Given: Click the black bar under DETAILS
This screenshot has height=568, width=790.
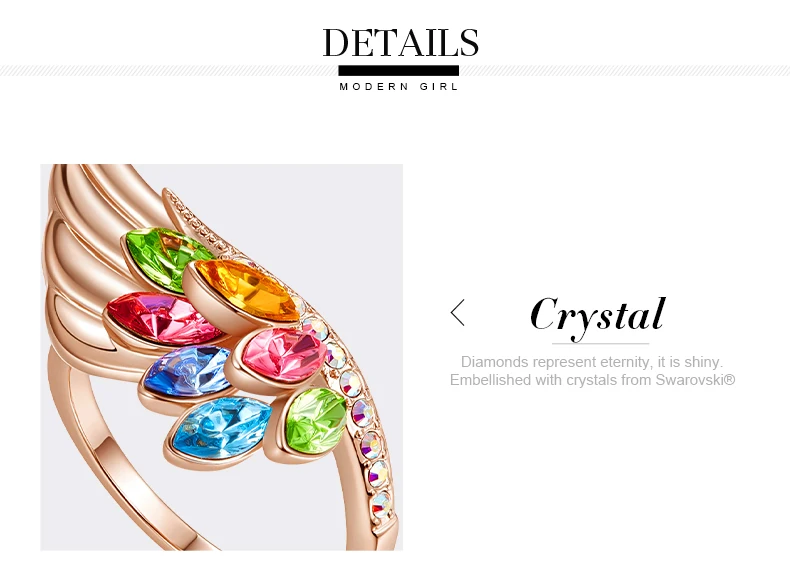Looking at the screenshot, I should tap(399, 71).
